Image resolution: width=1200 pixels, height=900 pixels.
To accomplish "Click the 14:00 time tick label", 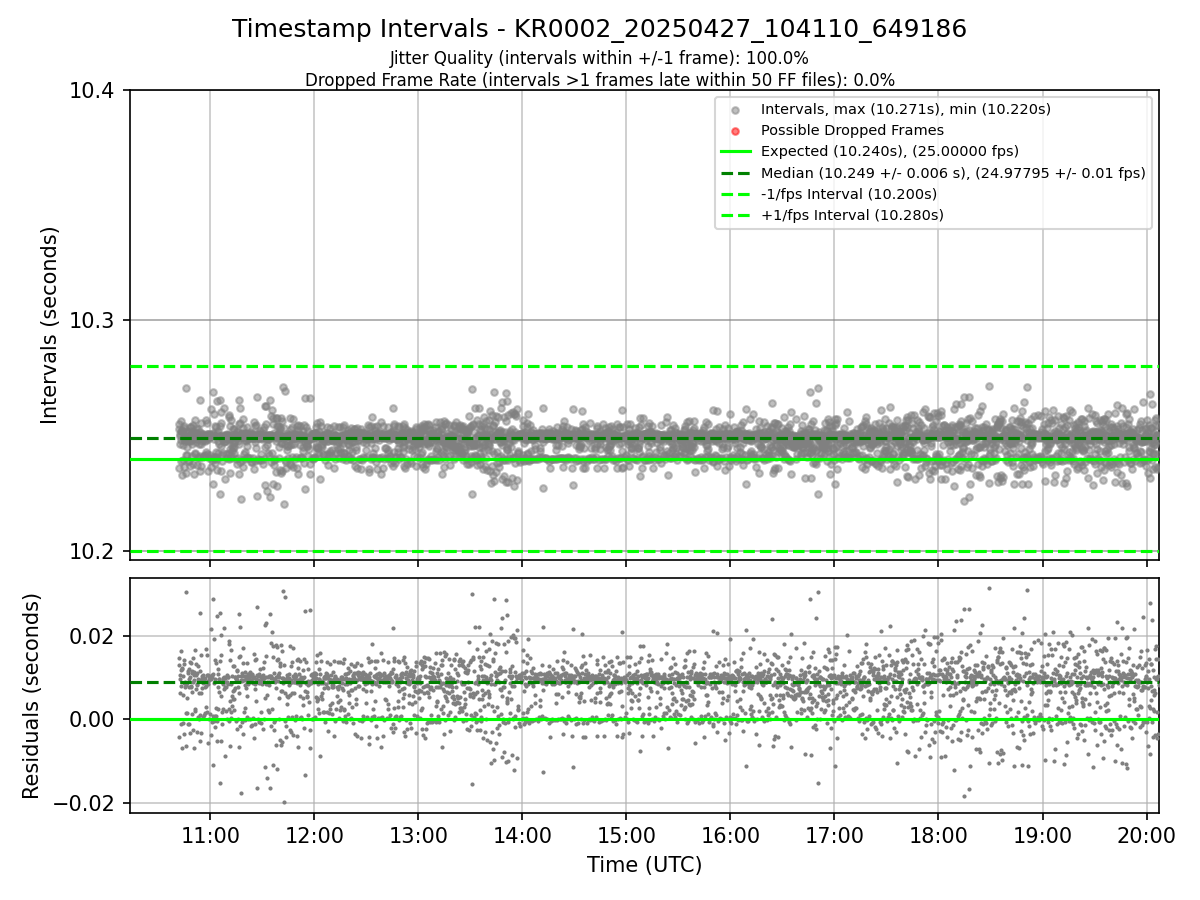I will click(x=522, y=836).
